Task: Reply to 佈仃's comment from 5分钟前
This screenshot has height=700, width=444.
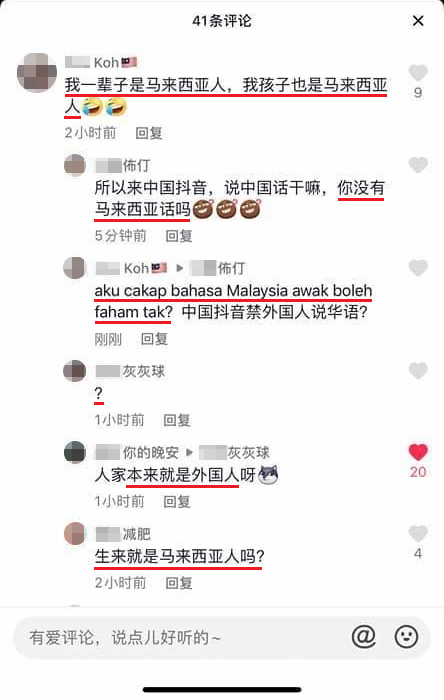Action: click(x=178, y=236)
